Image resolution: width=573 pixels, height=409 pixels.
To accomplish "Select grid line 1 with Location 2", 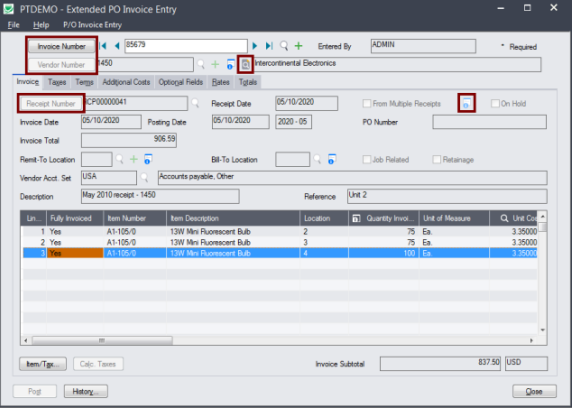I will [280, 231].
